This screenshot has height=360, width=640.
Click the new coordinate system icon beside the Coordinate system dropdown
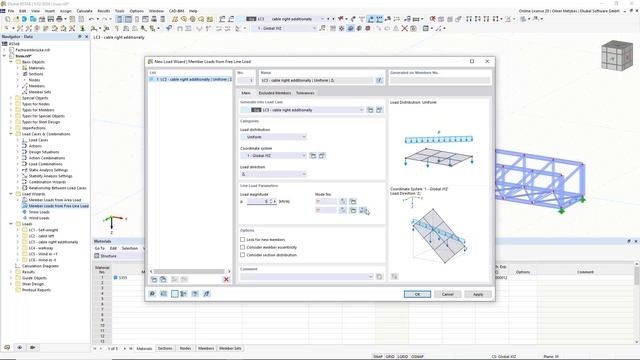pos(313,156)
